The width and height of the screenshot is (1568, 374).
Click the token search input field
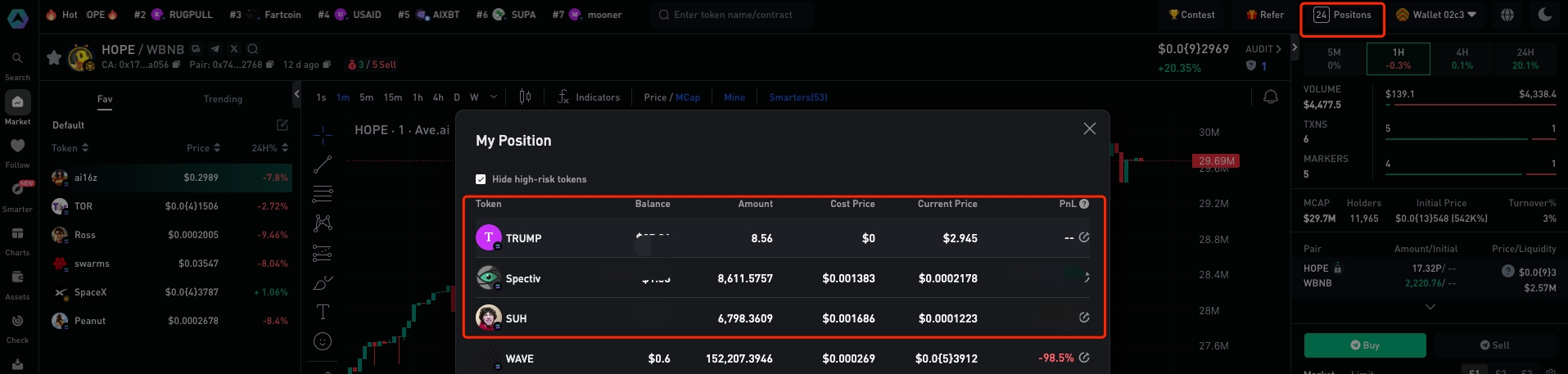tap(733, 15)
